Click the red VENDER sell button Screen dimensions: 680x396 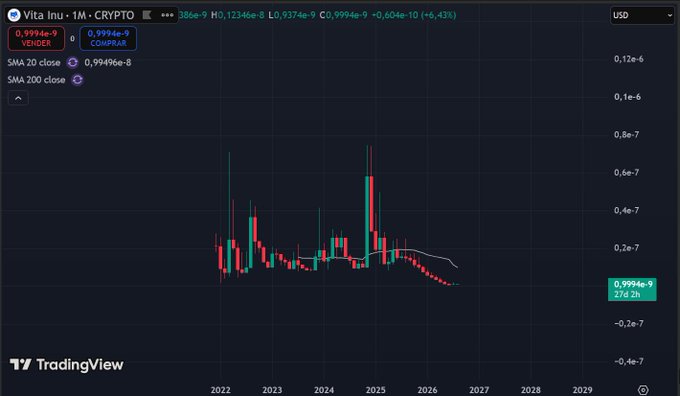[x=36, y=38]
